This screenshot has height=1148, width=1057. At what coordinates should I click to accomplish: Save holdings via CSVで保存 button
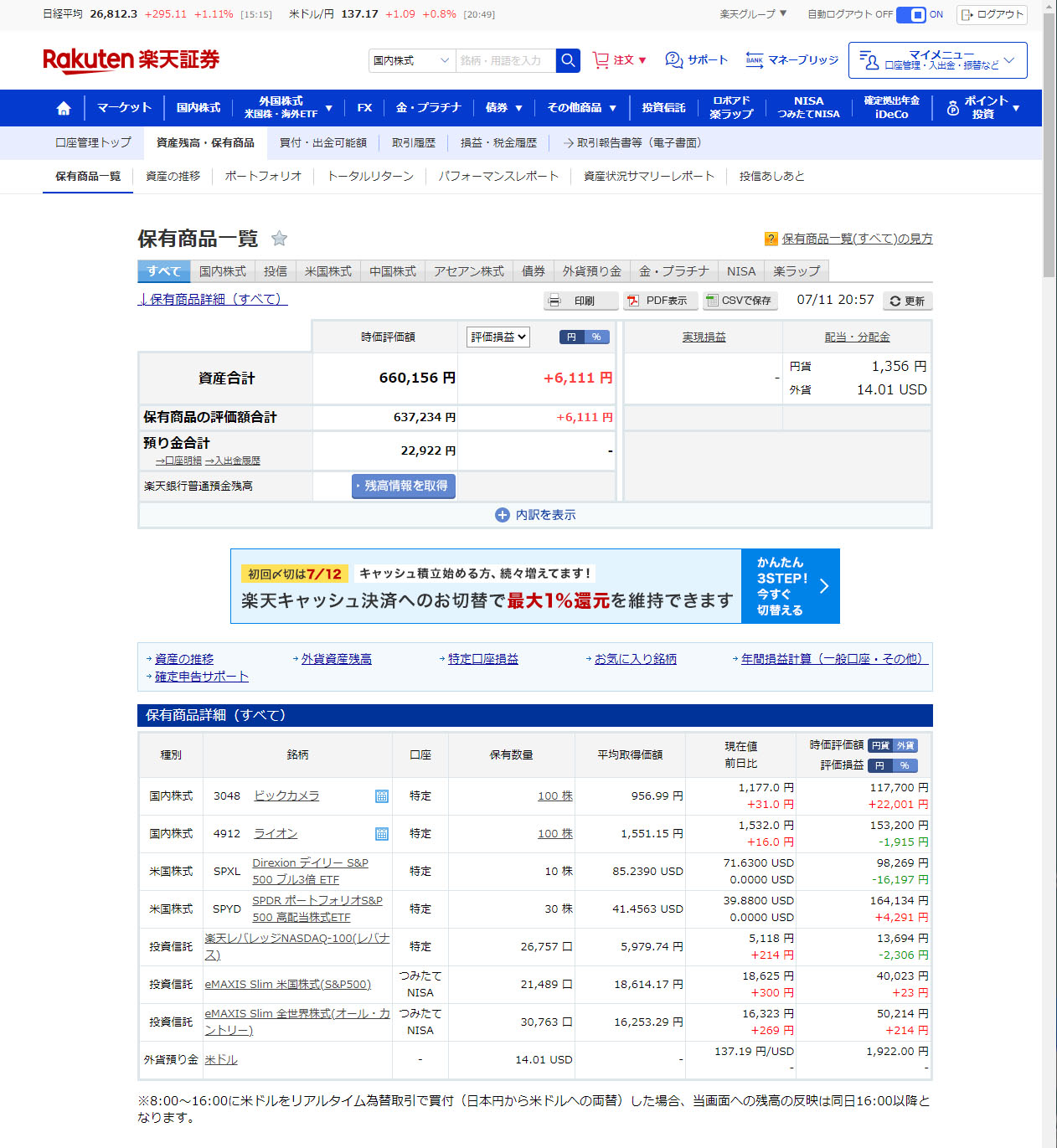(740, 301)
